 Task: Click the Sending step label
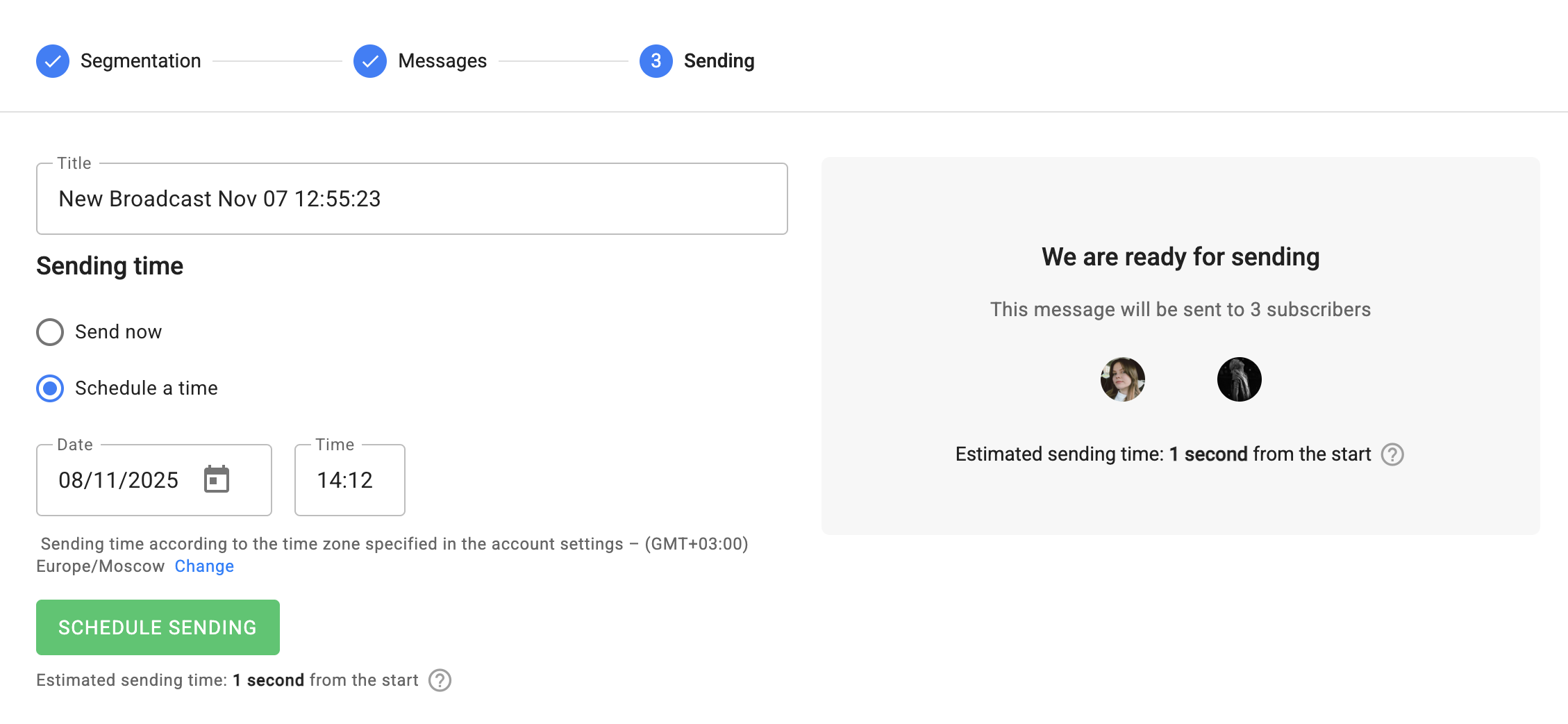719,61
